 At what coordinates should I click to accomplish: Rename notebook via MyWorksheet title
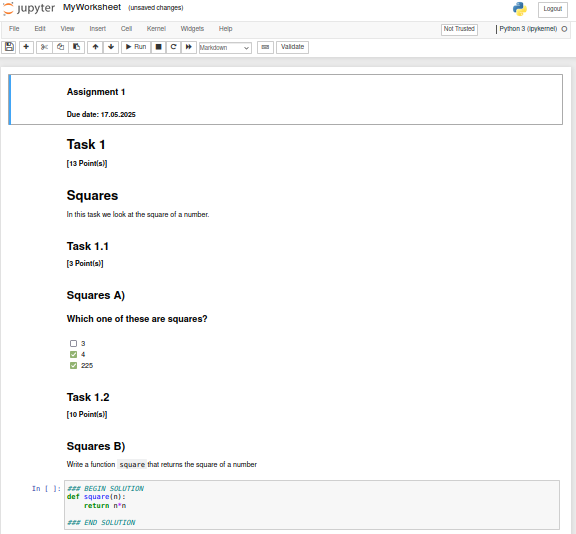[x=92, y=7]
